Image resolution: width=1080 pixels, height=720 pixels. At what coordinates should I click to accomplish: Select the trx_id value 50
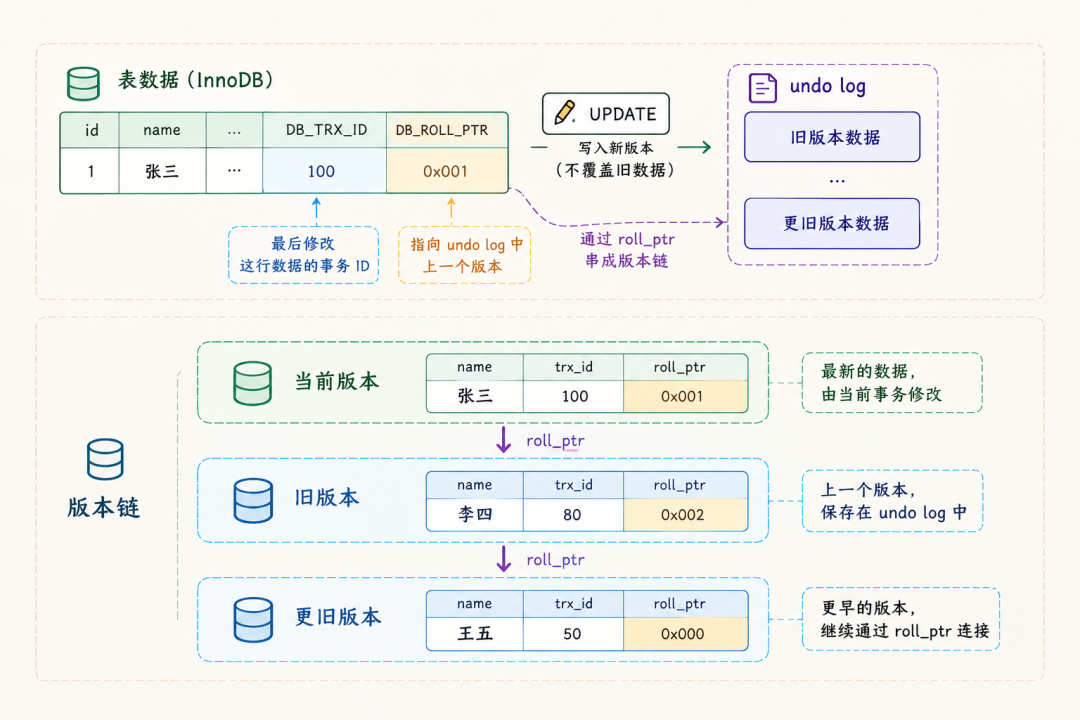coord(573,634)
